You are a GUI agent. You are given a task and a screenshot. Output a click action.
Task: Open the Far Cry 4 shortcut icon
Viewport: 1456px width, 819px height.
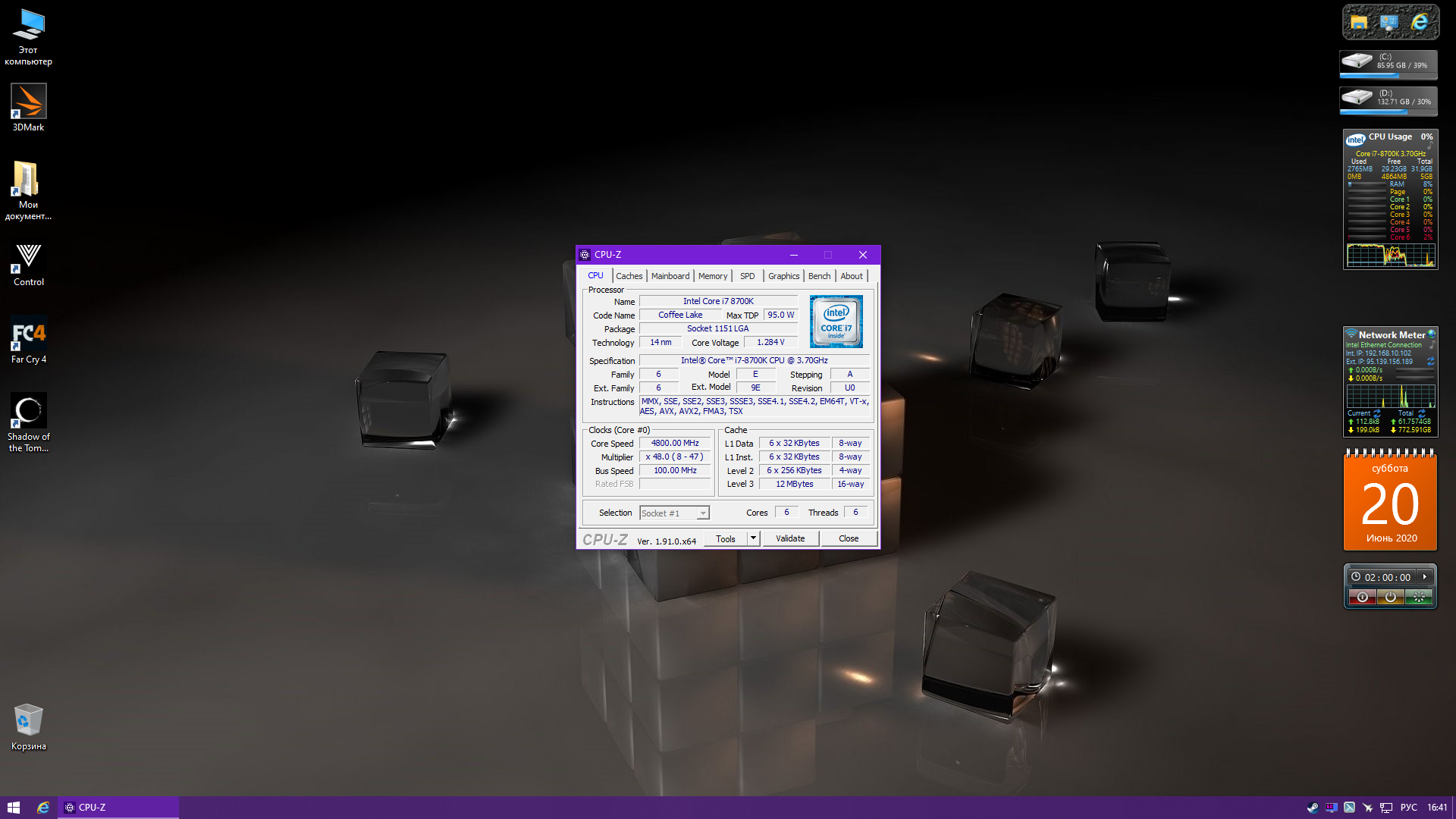point(28,334)
